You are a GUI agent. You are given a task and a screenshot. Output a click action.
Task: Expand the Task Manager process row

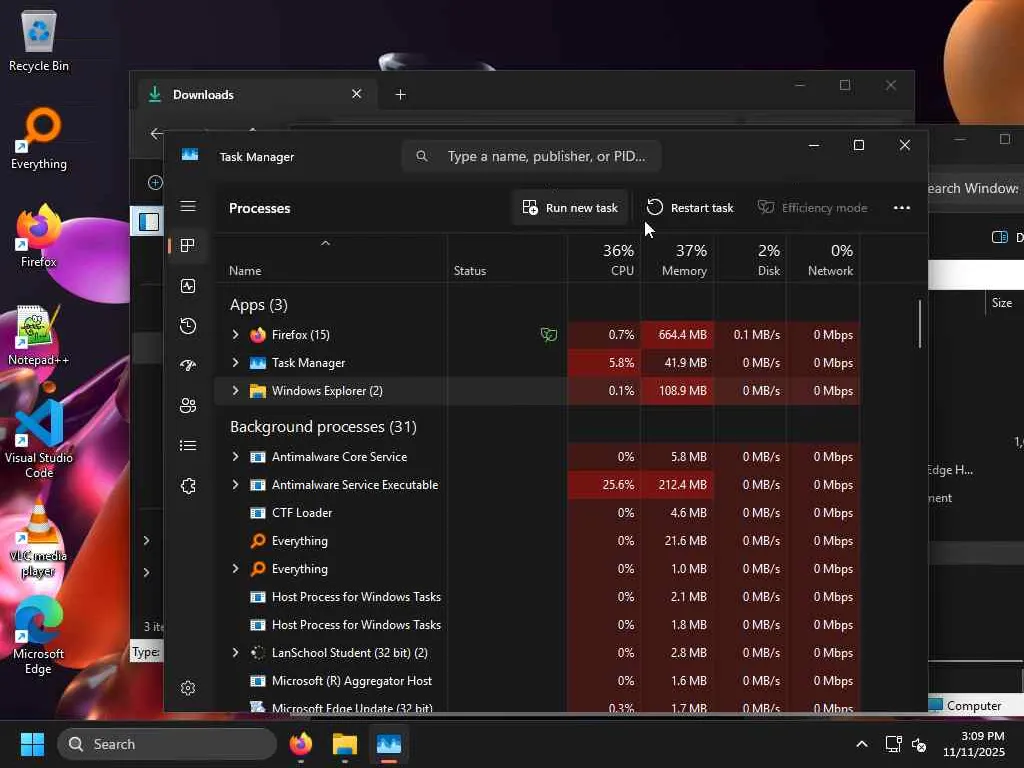235,362
